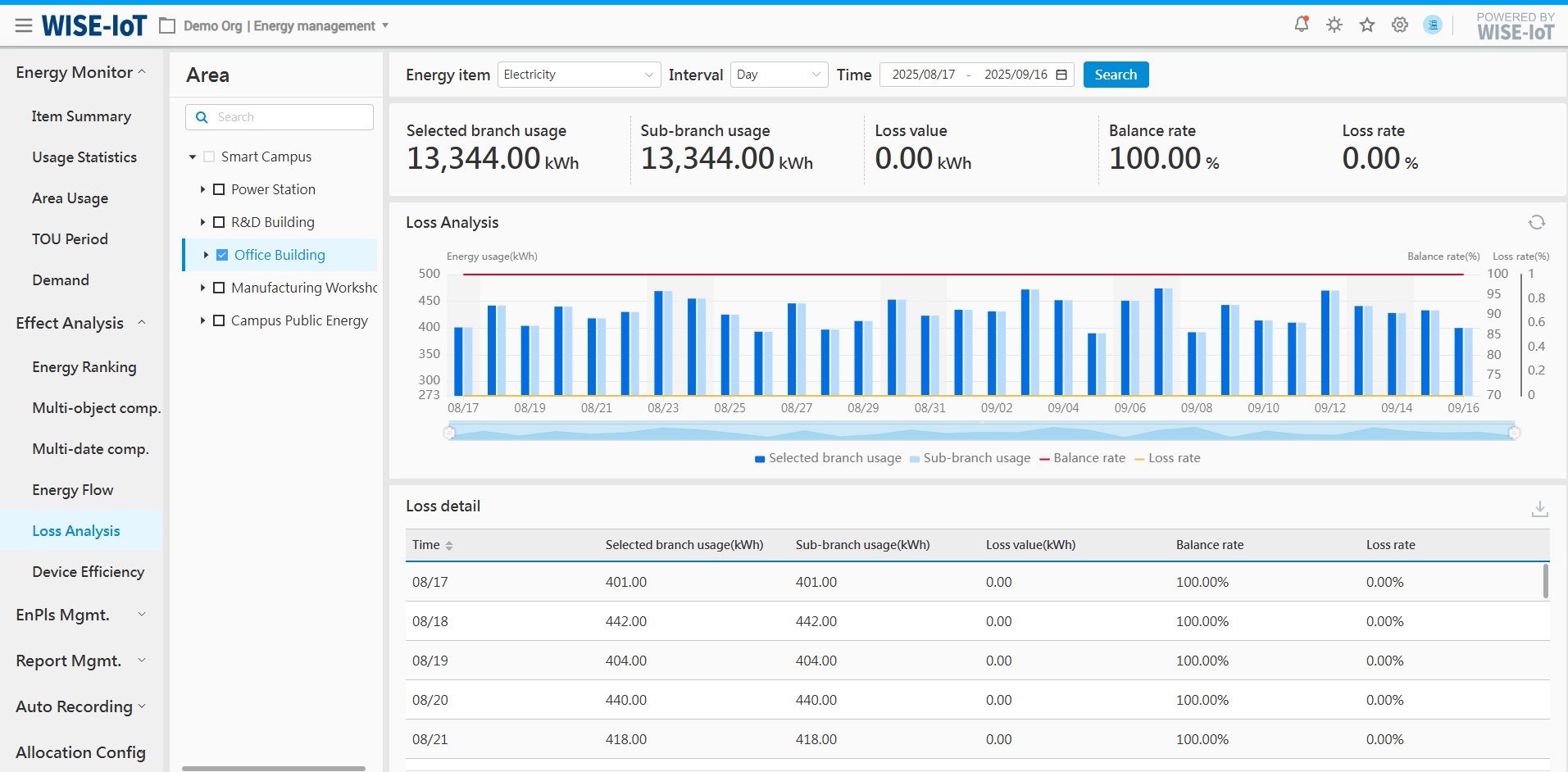Viewport: 1568px width, 772px height.
Task: Open the Energy item Electricity dropdown
Action: (x=578, y=75)
